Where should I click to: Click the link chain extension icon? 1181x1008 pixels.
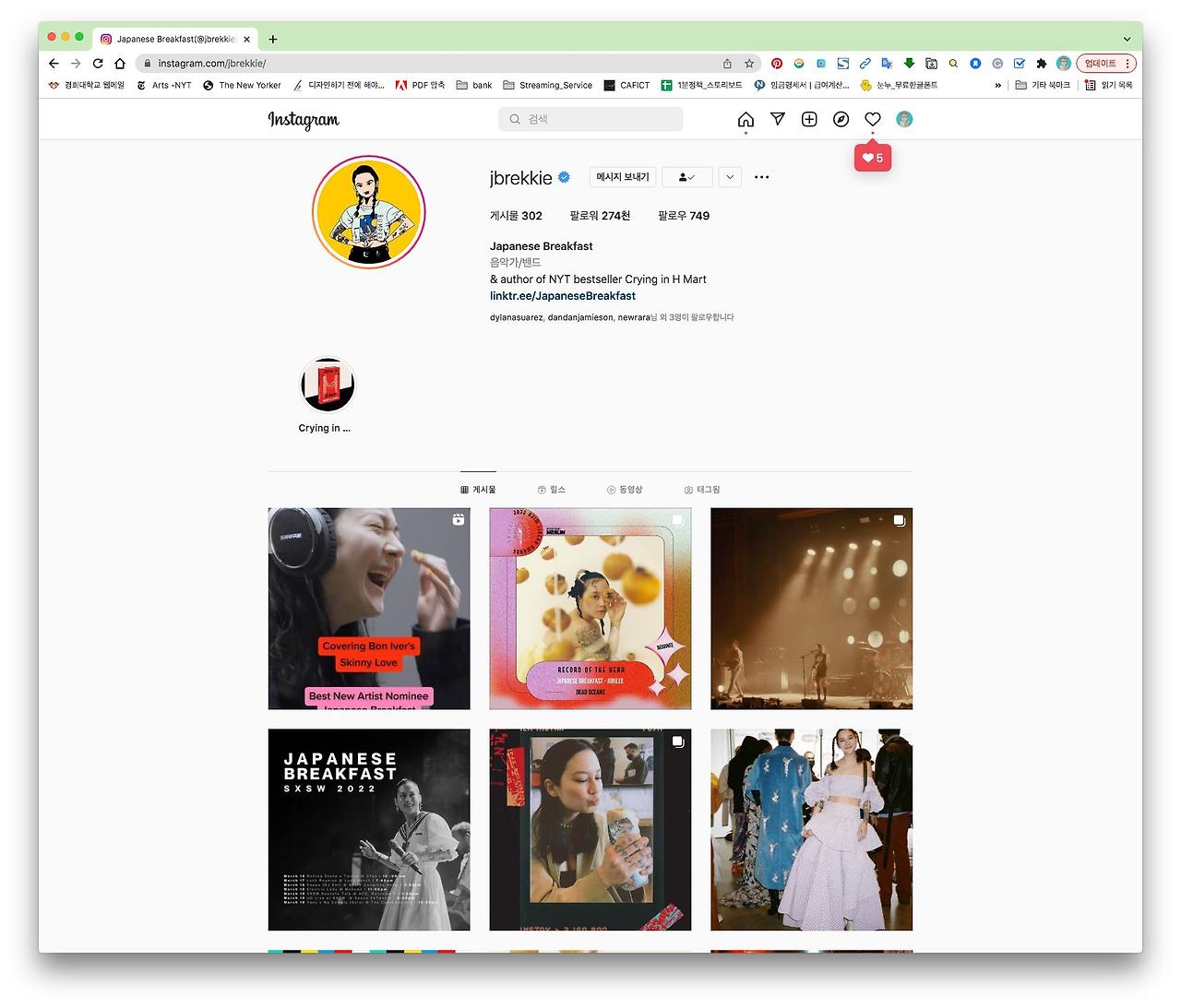pos(865,64)
